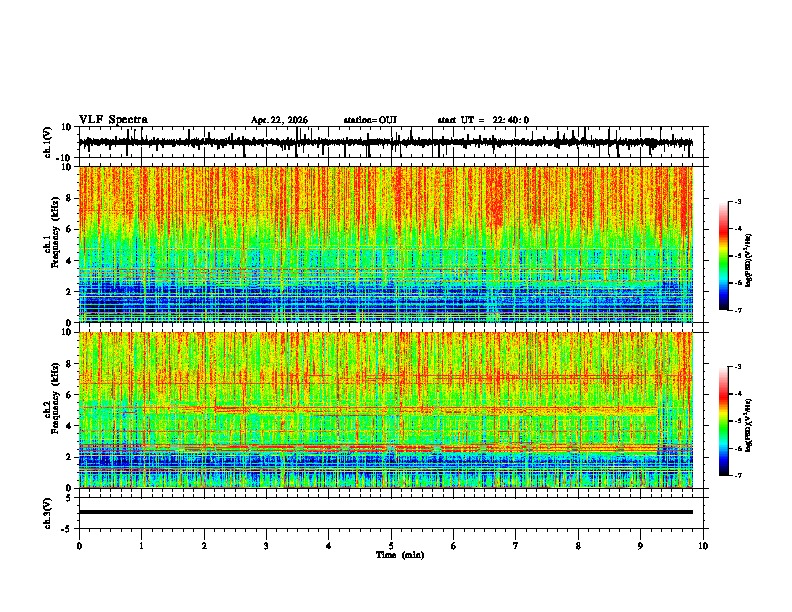Click the ch.3(V) axis label

pos(48,513)
